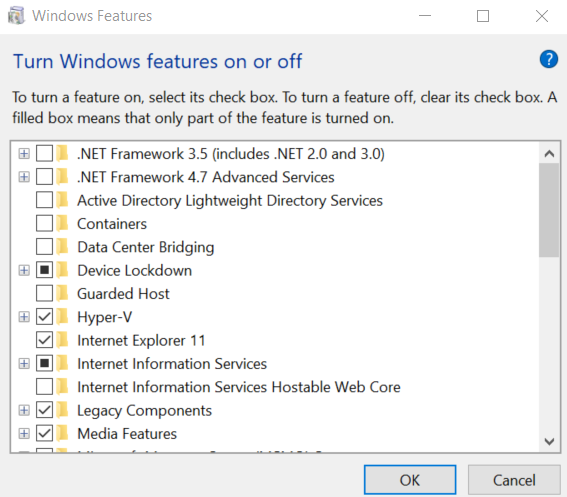Click folder icon beside IIS Hostable Web Core
This screenshot has width=567, height=497.
63,387
